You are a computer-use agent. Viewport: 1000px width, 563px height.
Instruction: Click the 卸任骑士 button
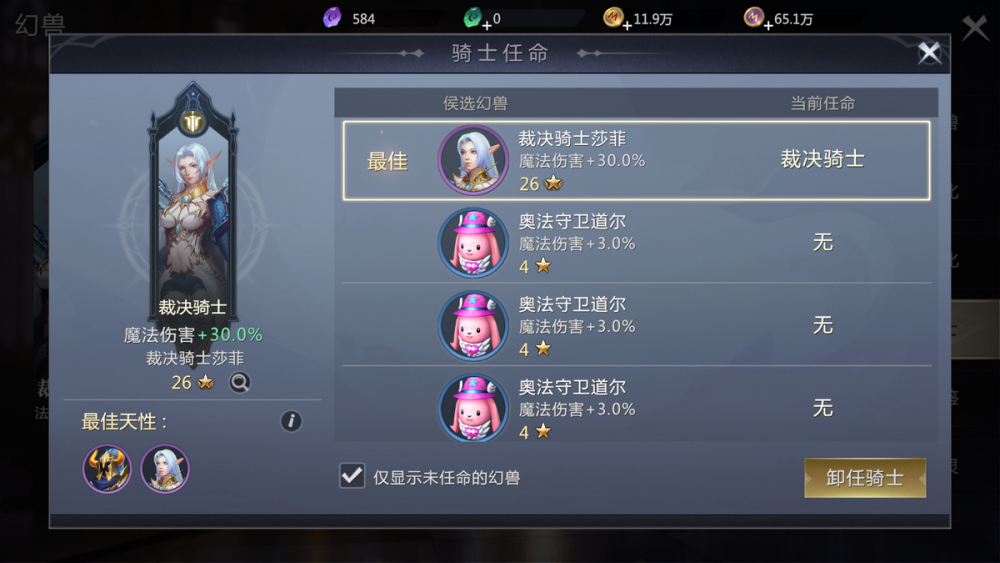click(865, 478)
